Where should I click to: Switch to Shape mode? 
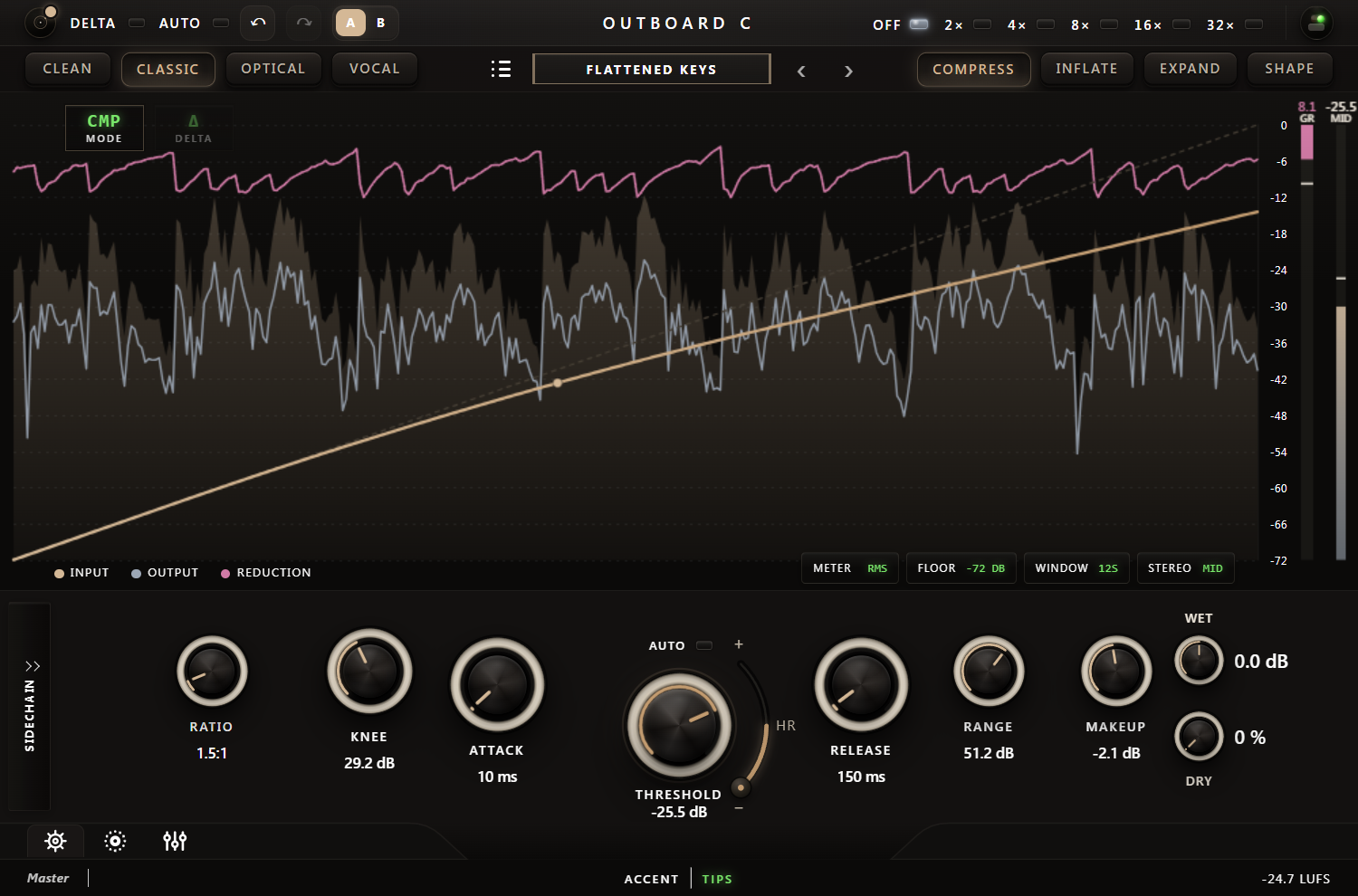coord(1289,69)
